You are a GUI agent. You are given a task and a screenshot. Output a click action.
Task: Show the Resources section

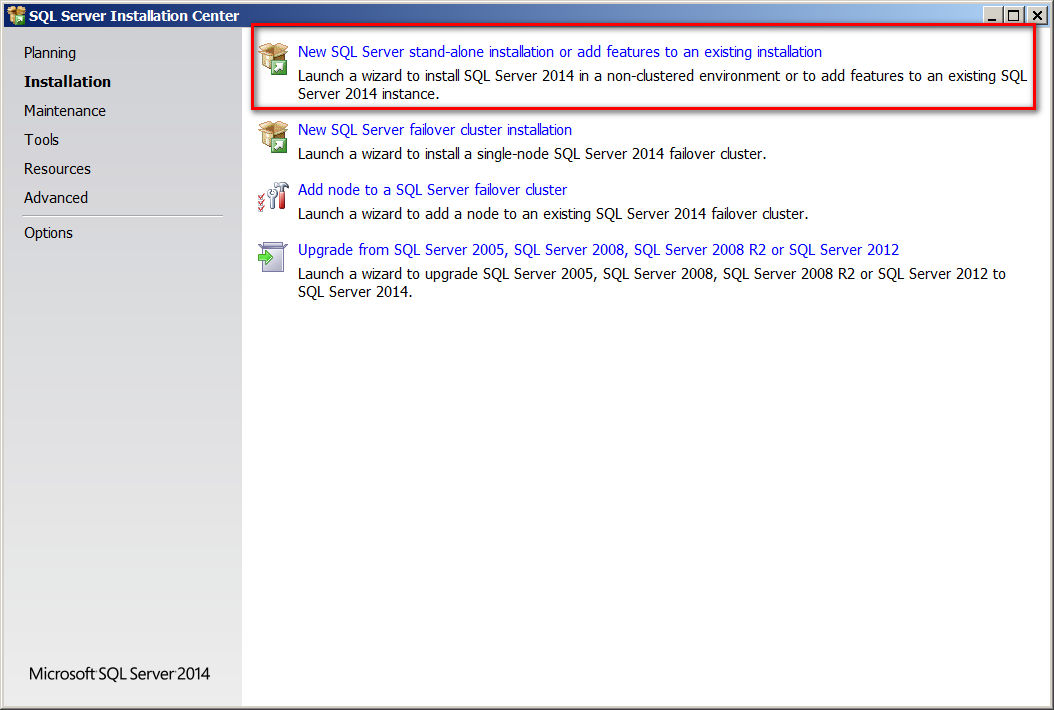(x=57, y=169)
